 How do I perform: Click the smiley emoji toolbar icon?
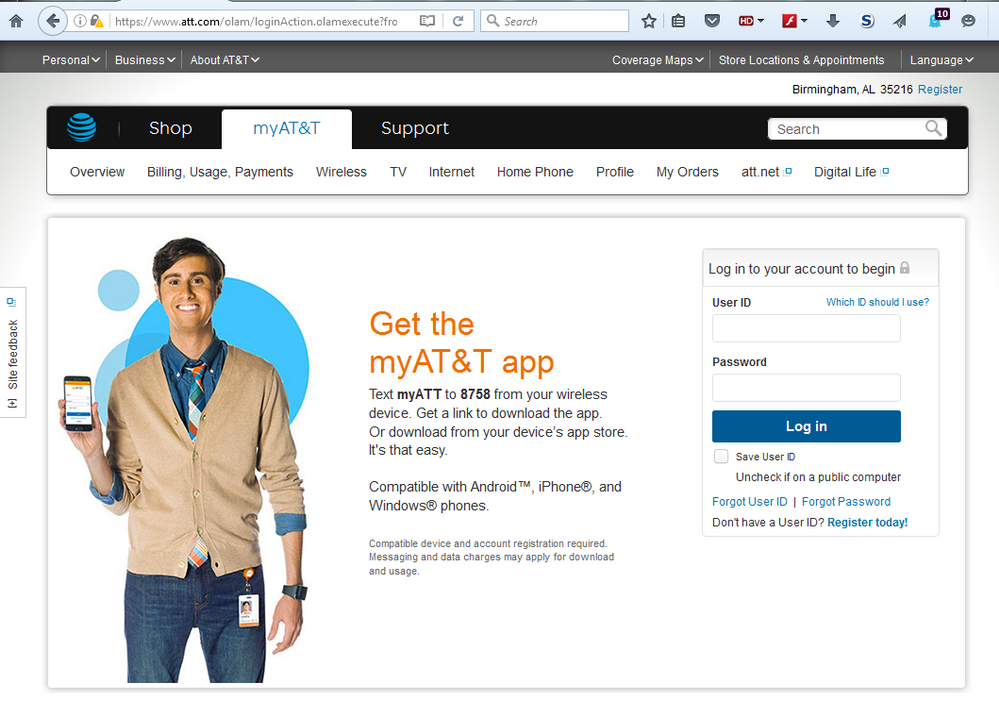(968, 21)
